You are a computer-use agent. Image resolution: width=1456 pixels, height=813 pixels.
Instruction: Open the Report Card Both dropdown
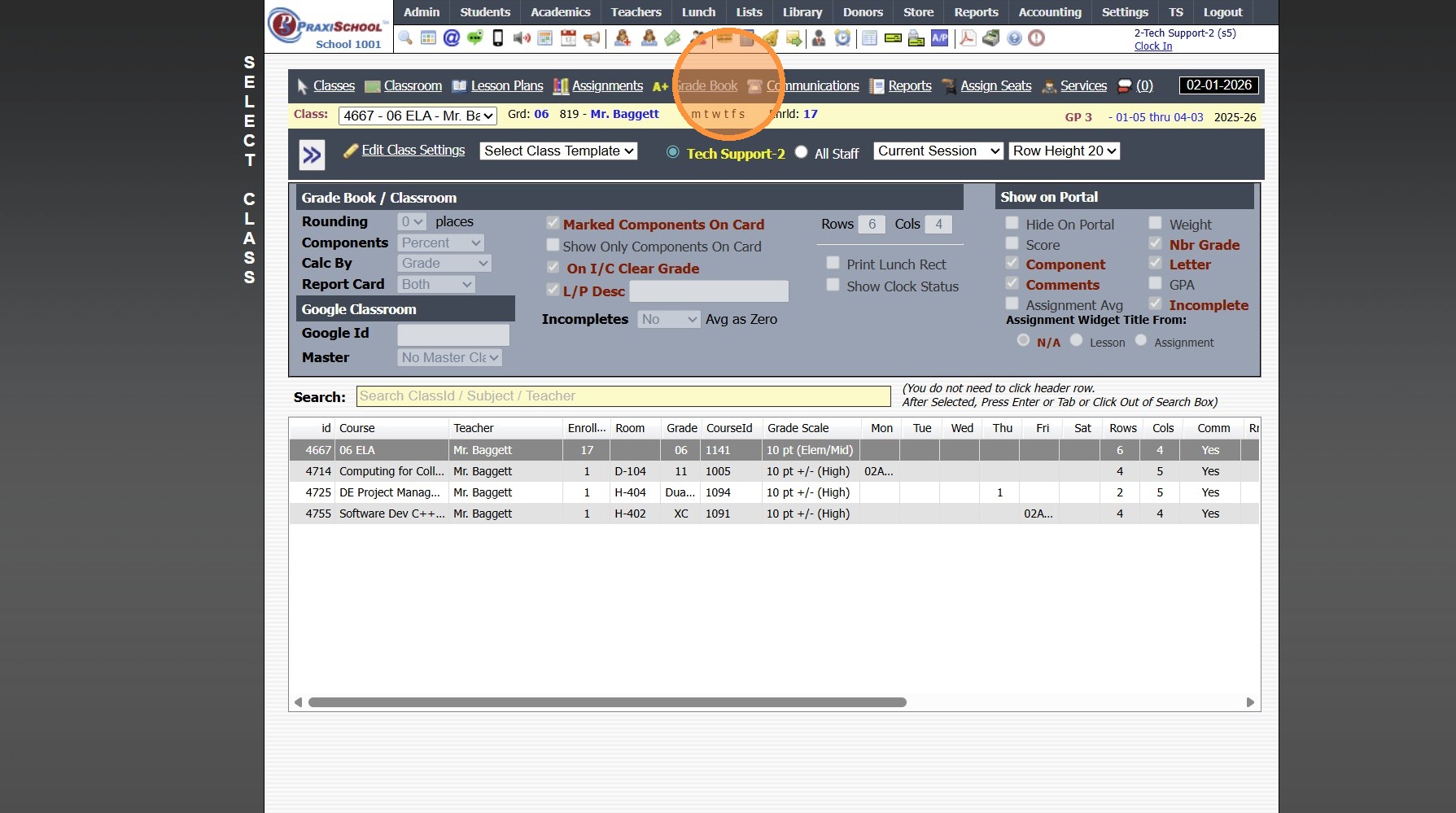point(436,285)
